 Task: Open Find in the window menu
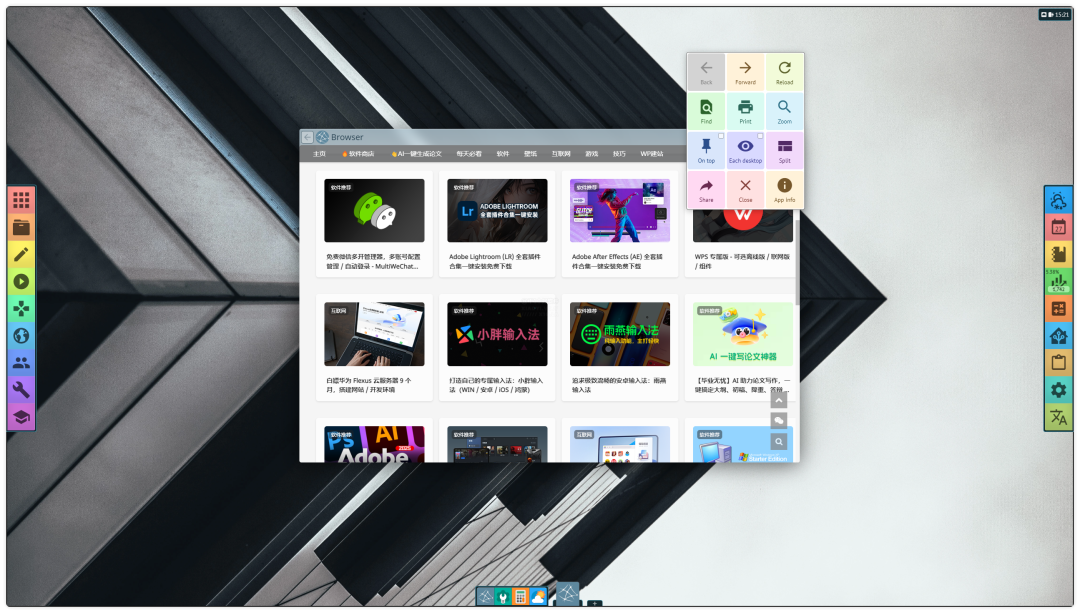(706, 112)
